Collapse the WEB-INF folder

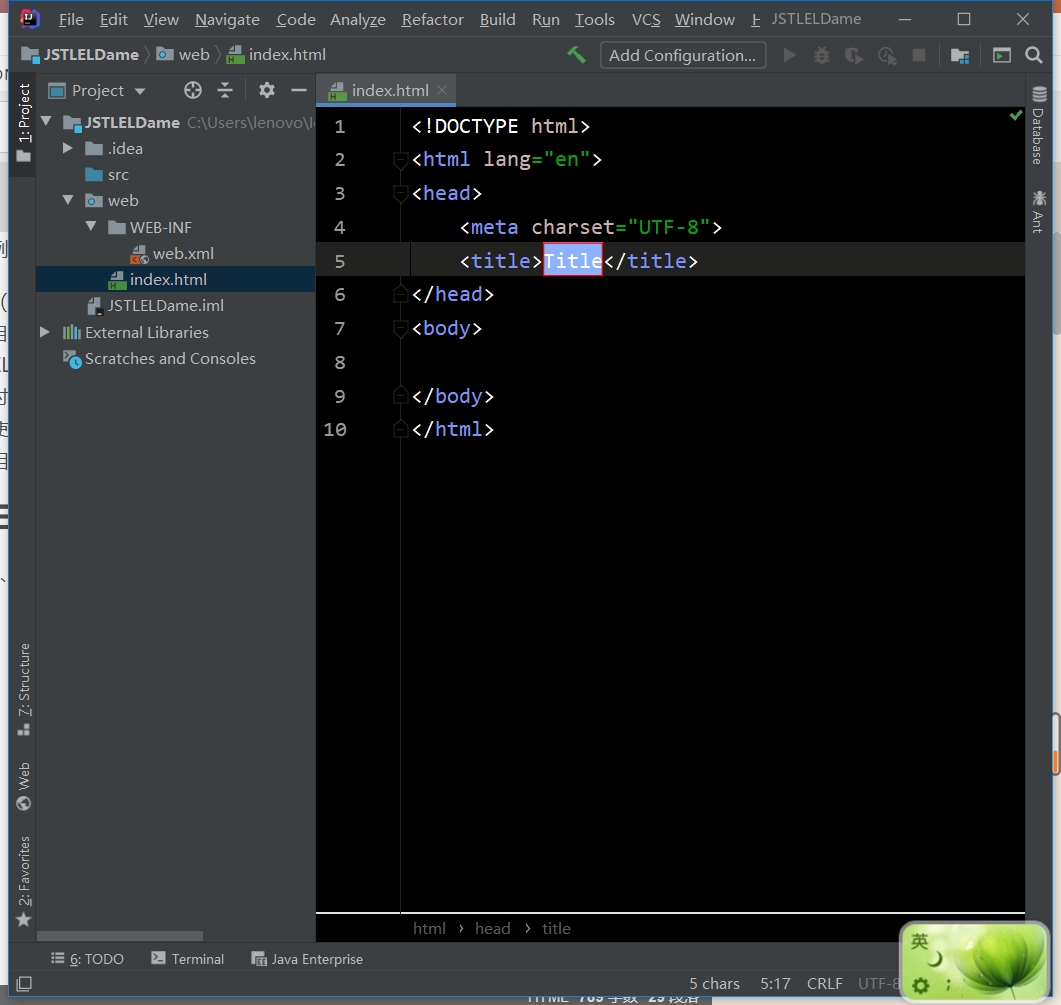(91, 226)
